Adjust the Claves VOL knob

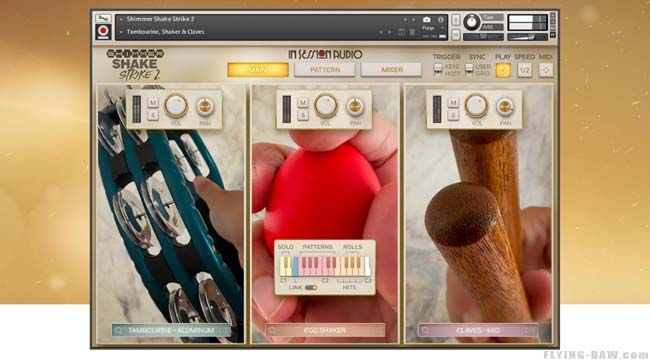[476, 106]
